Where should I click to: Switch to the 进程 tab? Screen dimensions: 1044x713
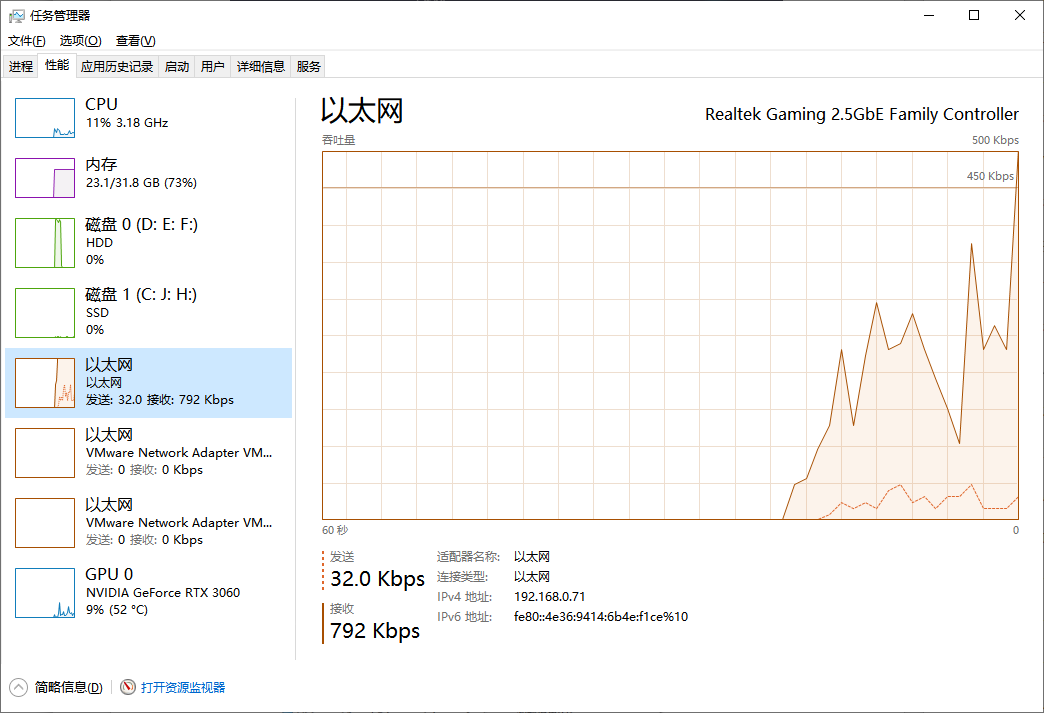click(21, 67)
